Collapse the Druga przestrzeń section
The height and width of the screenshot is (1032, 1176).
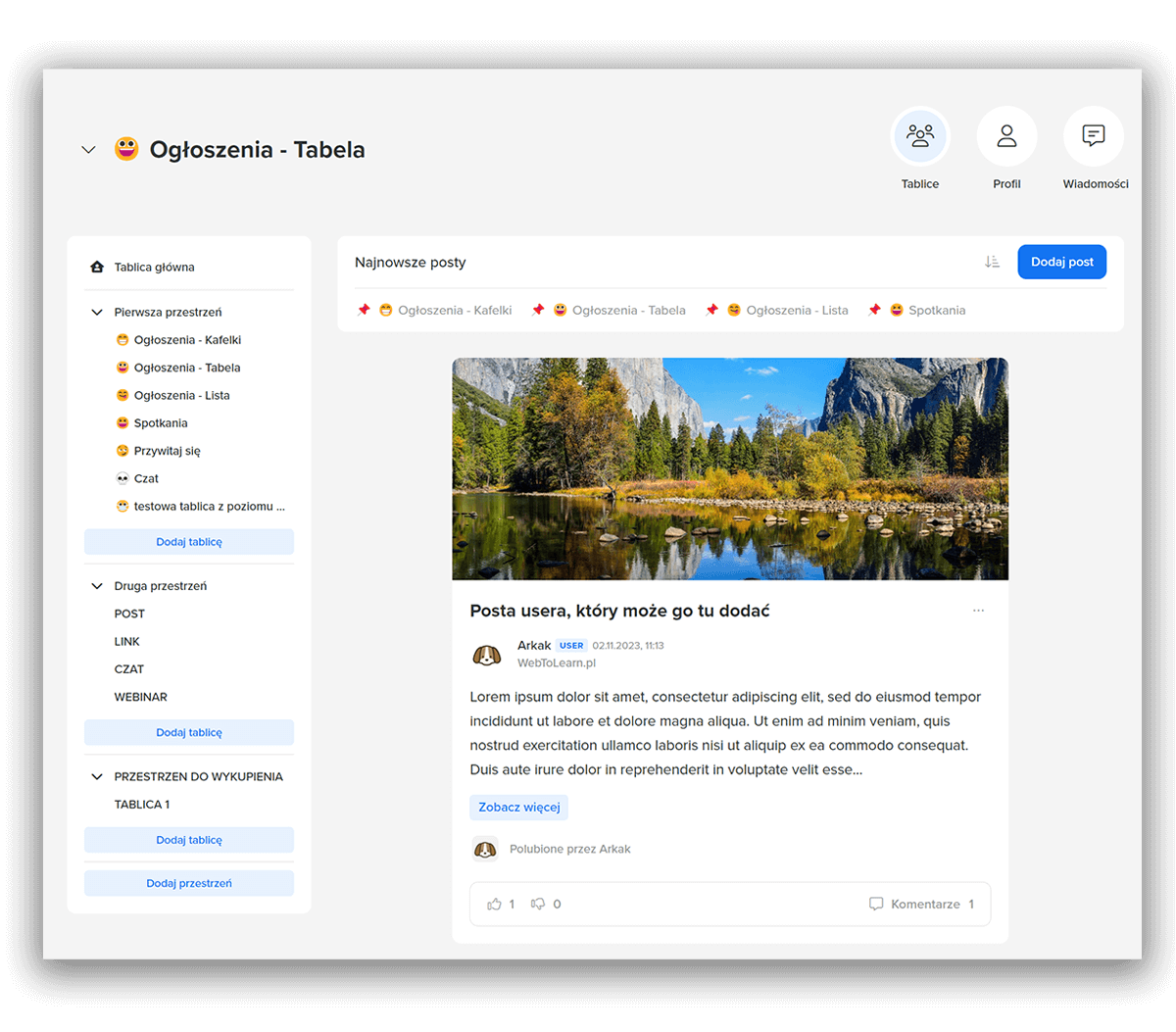[97, 586]
